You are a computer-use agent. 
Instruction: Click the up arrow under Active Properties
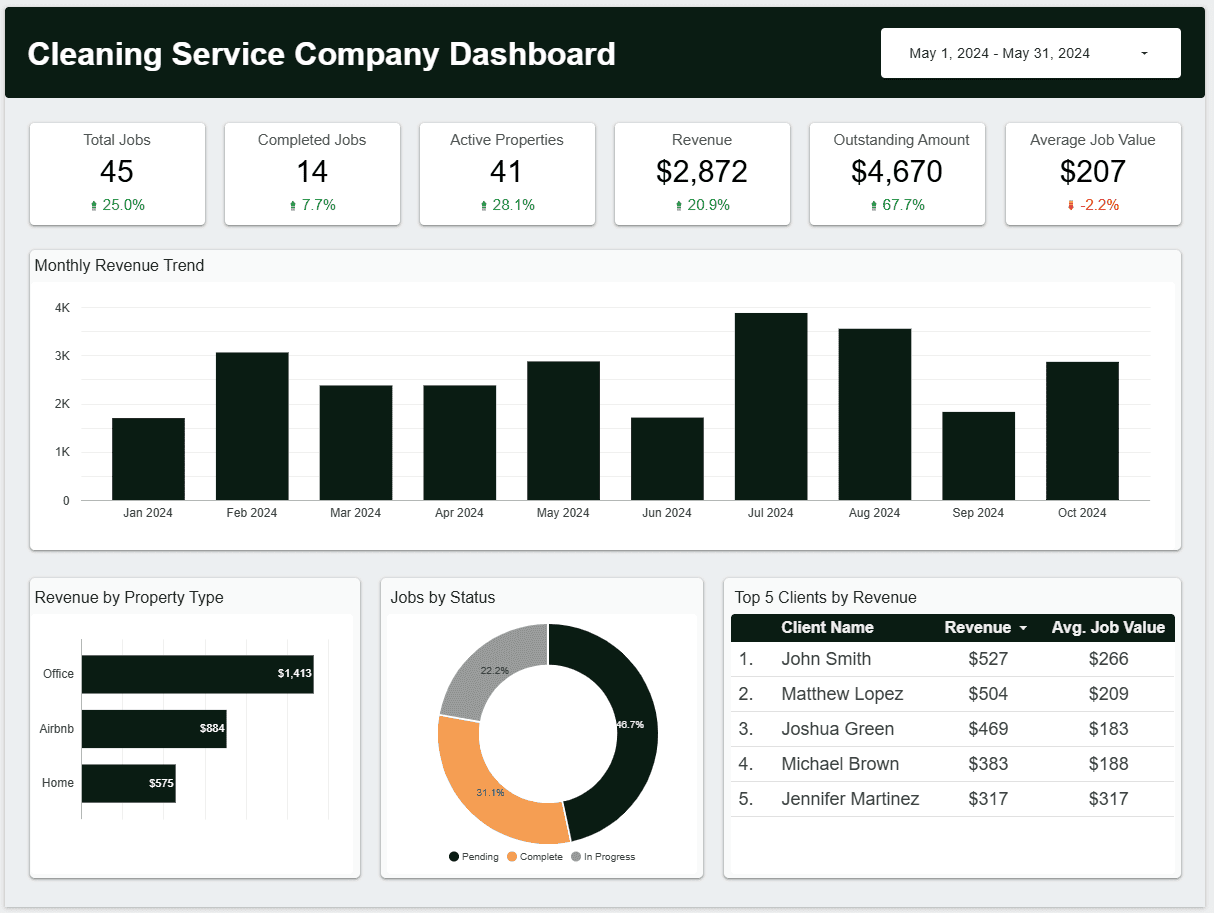tap(485, 205)
